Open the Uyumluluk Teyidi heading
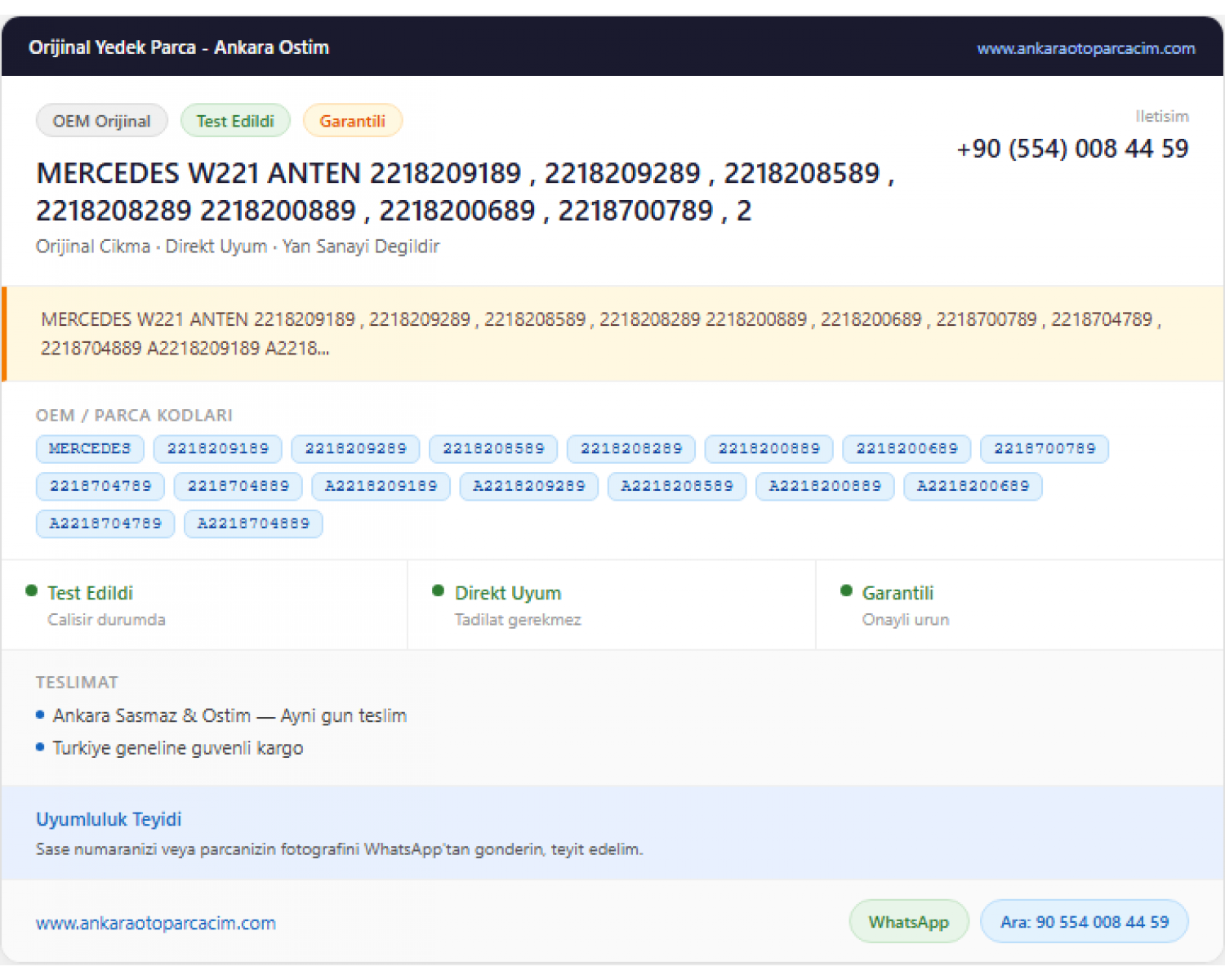The width and height of the screenshot is (1225, 980). tap(109, 819)
